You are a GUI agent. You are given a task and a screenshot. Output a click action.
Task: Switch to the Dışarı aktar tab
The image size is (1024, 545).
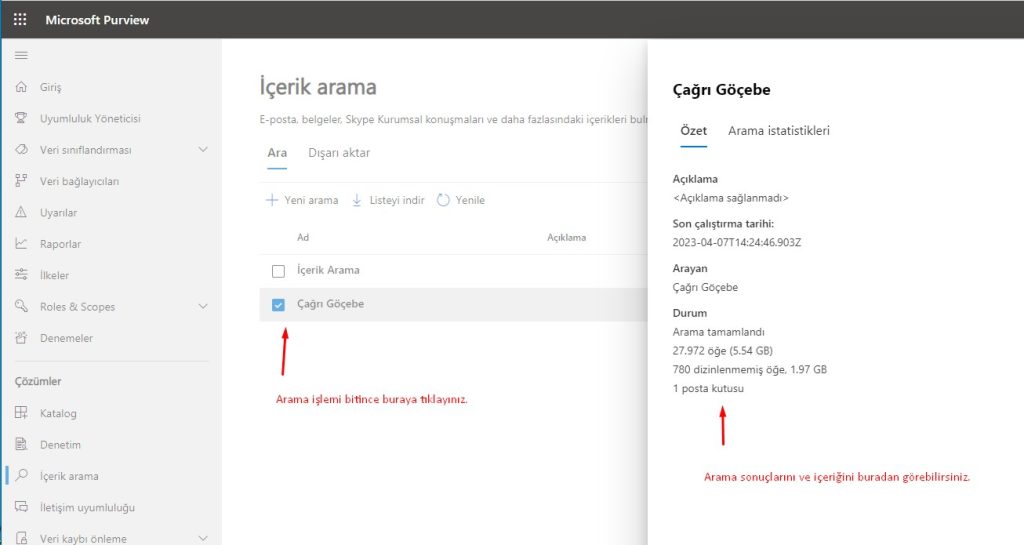339,153
